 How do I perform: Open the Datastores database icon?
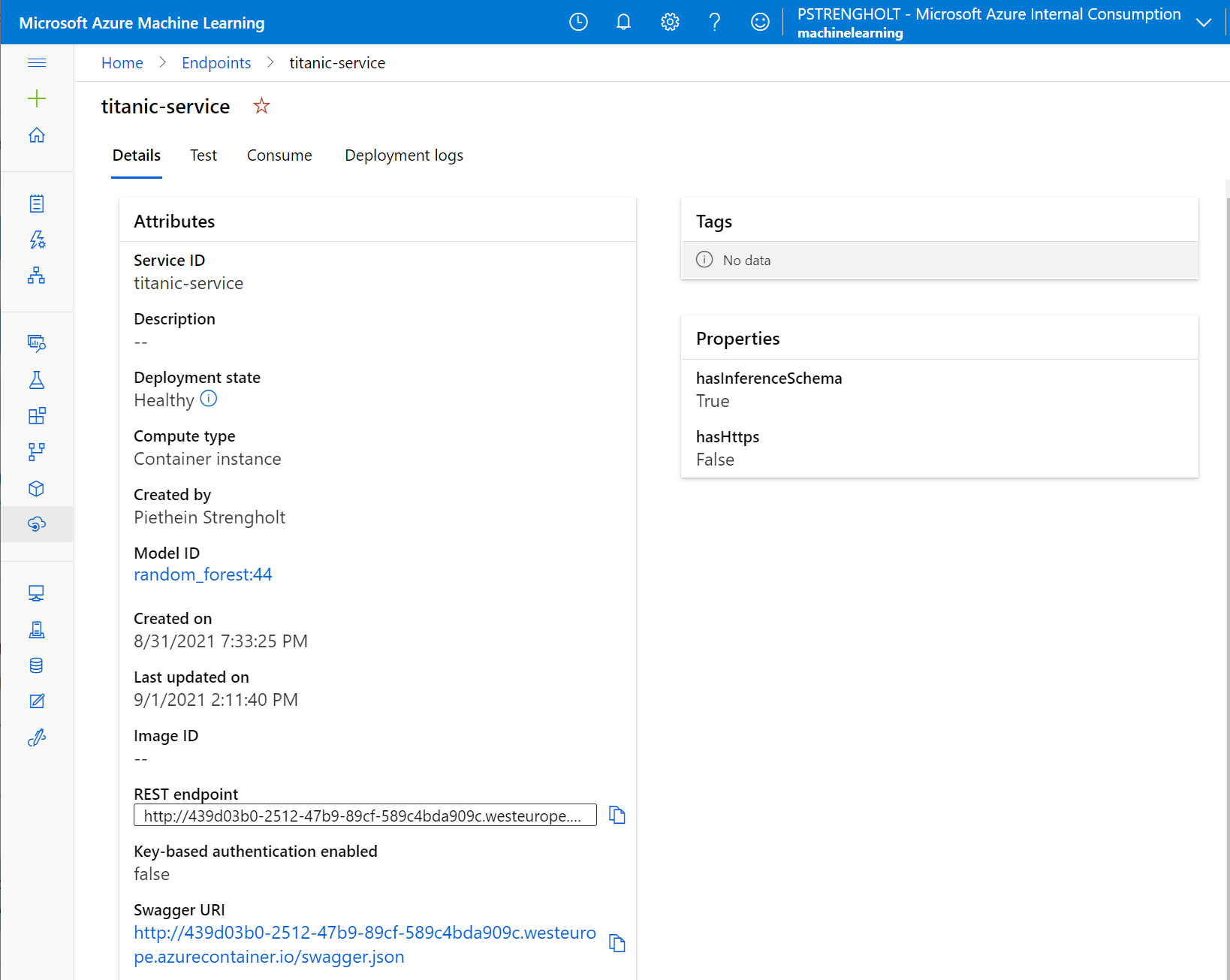click(37, 665)
